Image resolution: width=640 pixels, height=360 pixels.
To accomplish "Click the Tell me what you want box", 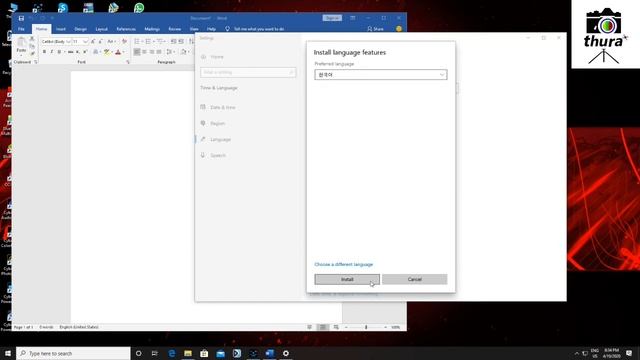I will [259, 29].
